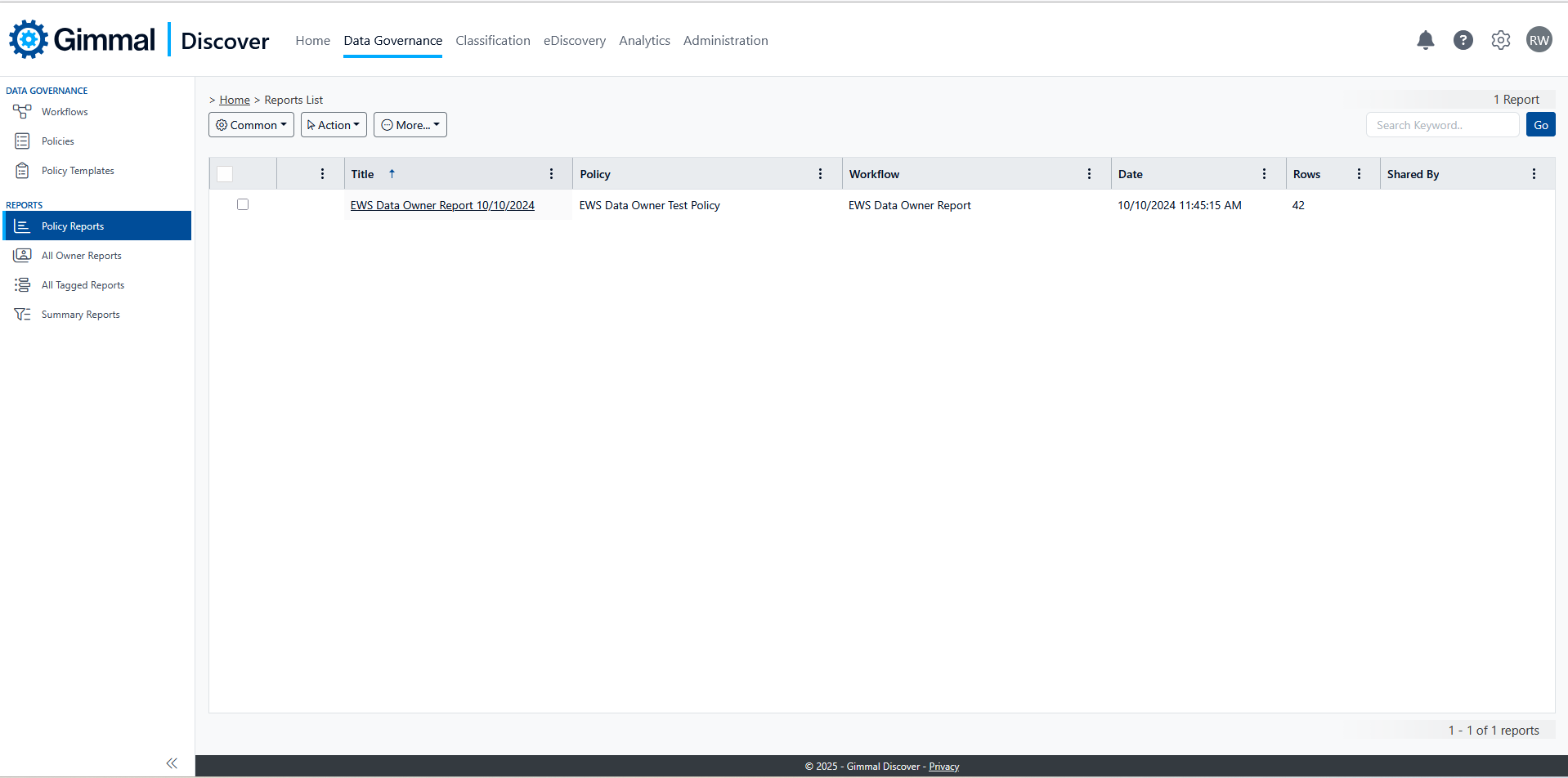Screen dimensions: 1568x778
Task: Click the Gimmal gear logo
Action: [x=29, y=39]
